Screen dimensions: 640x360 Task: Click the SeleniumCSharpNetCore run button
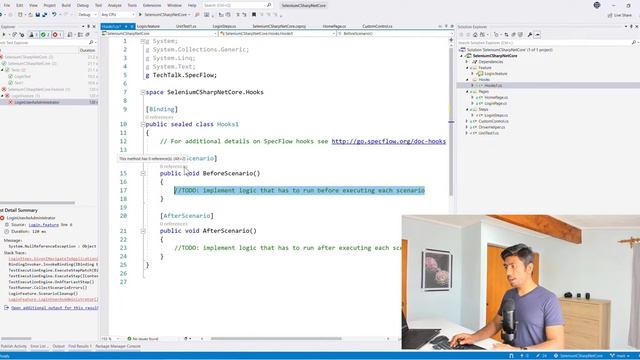(x=163, y=15)
